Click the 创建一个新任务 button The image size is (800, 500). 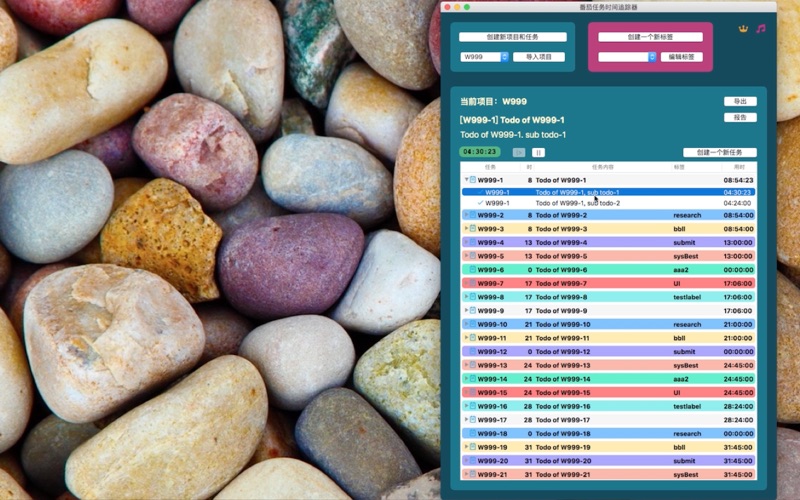point(719,152)
